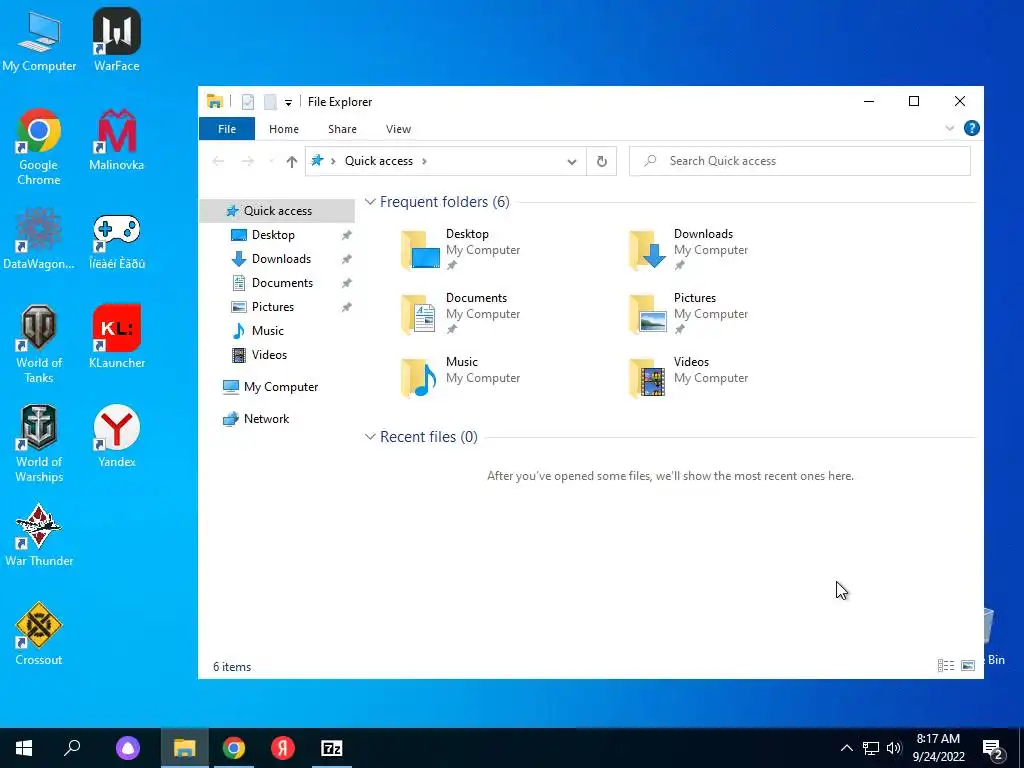
Task: Launch WarFace from the desktop
Action: click(x=117, y=40)
